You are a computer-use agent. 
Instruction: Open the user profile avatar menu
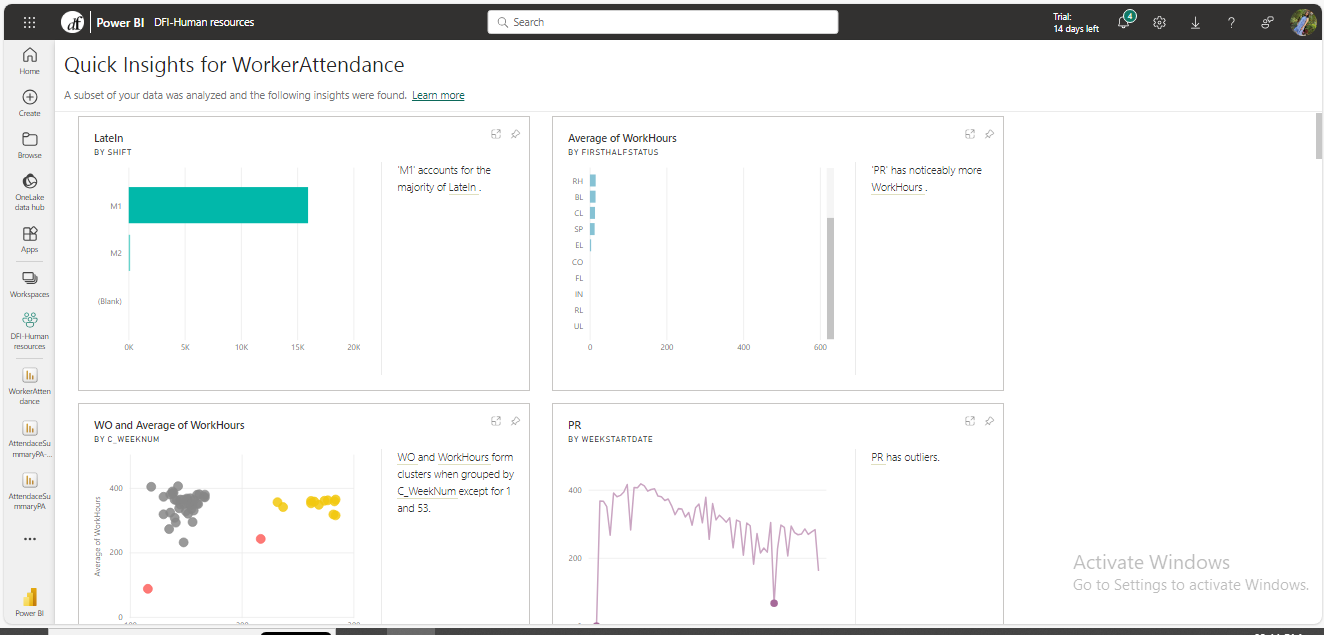[1303, 22]
